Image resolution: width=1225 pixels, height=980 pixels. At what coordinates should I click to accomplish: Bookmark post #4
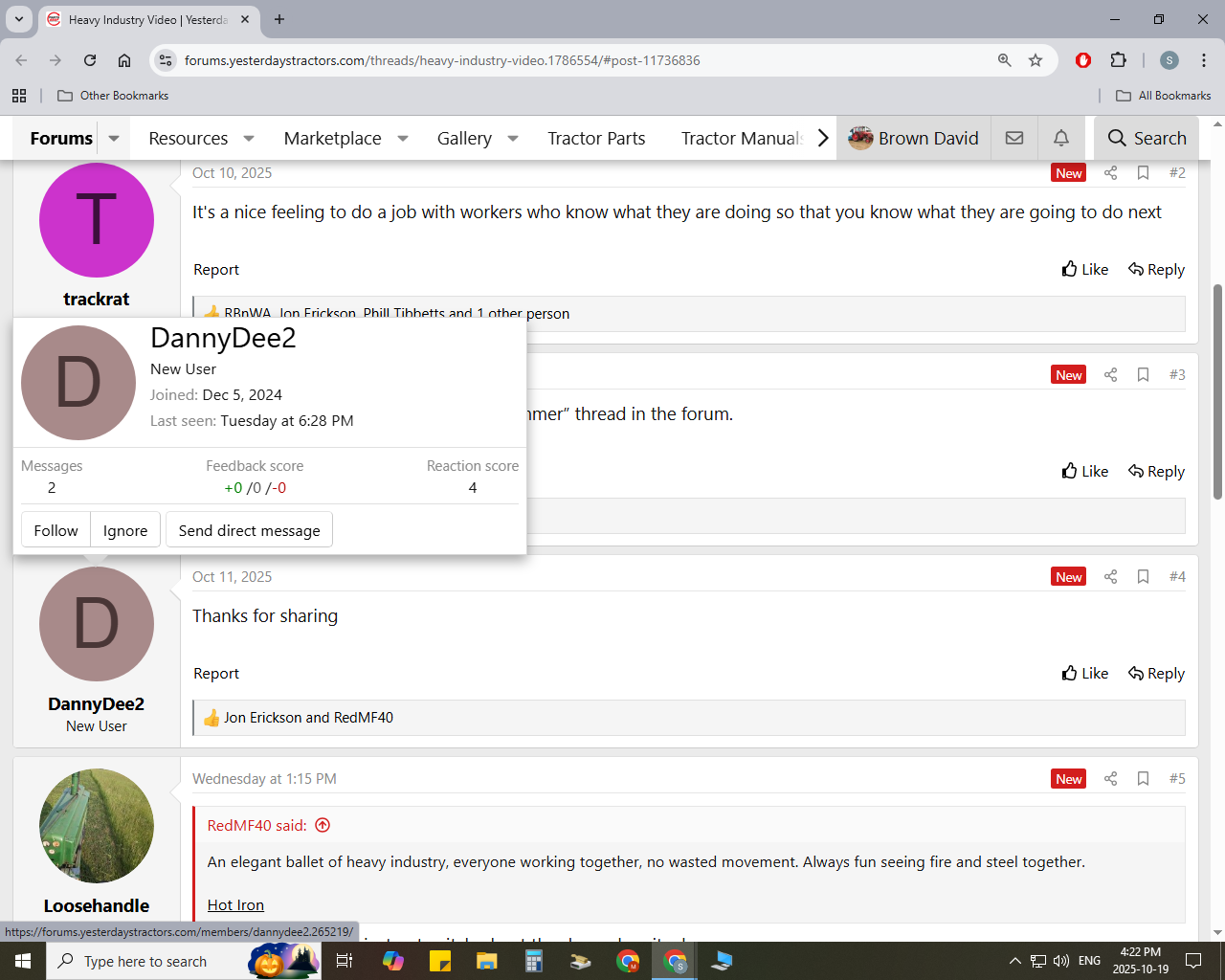pyautogui.click(x=1143, y=577)
